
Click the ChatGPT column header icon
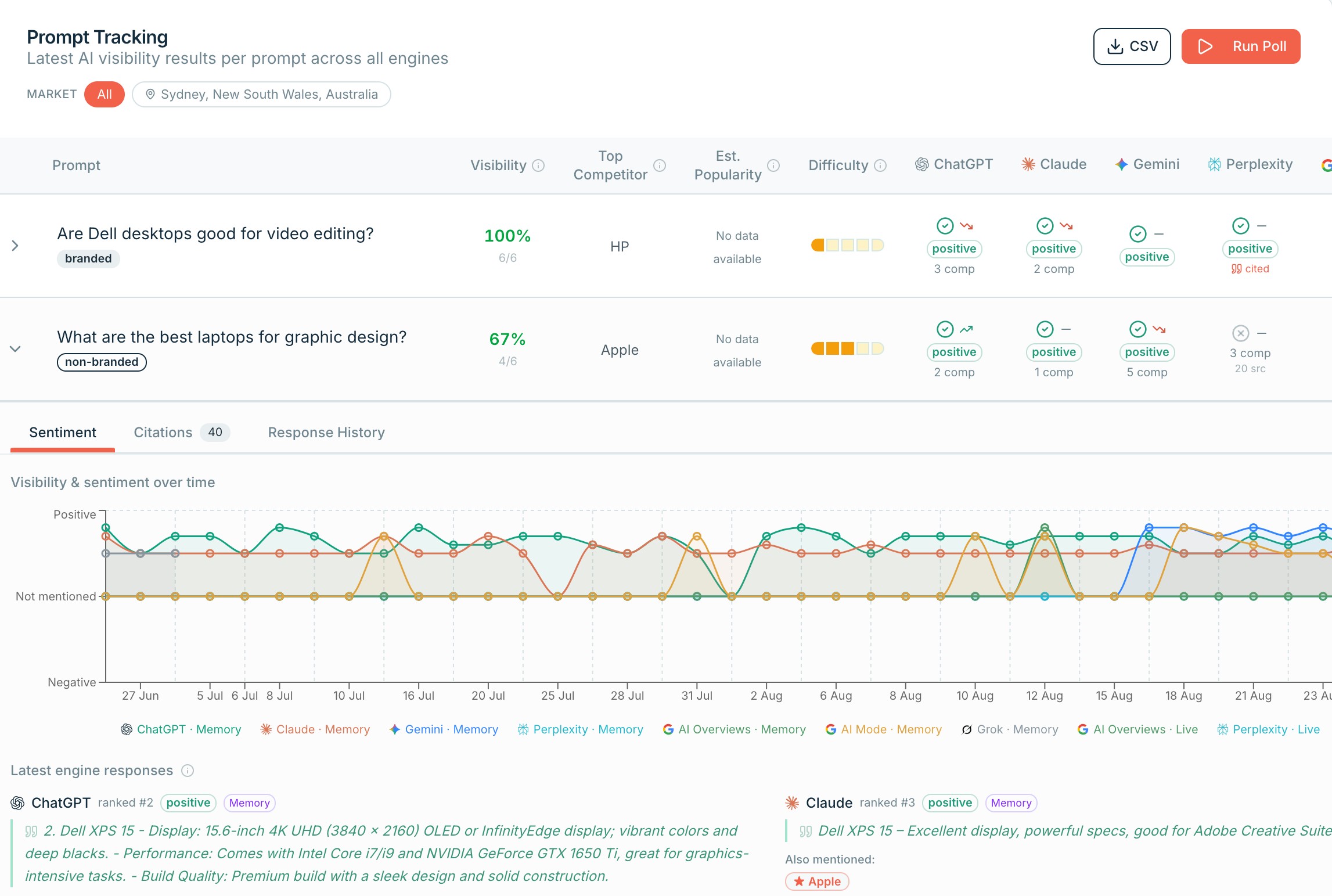(921, 165)
